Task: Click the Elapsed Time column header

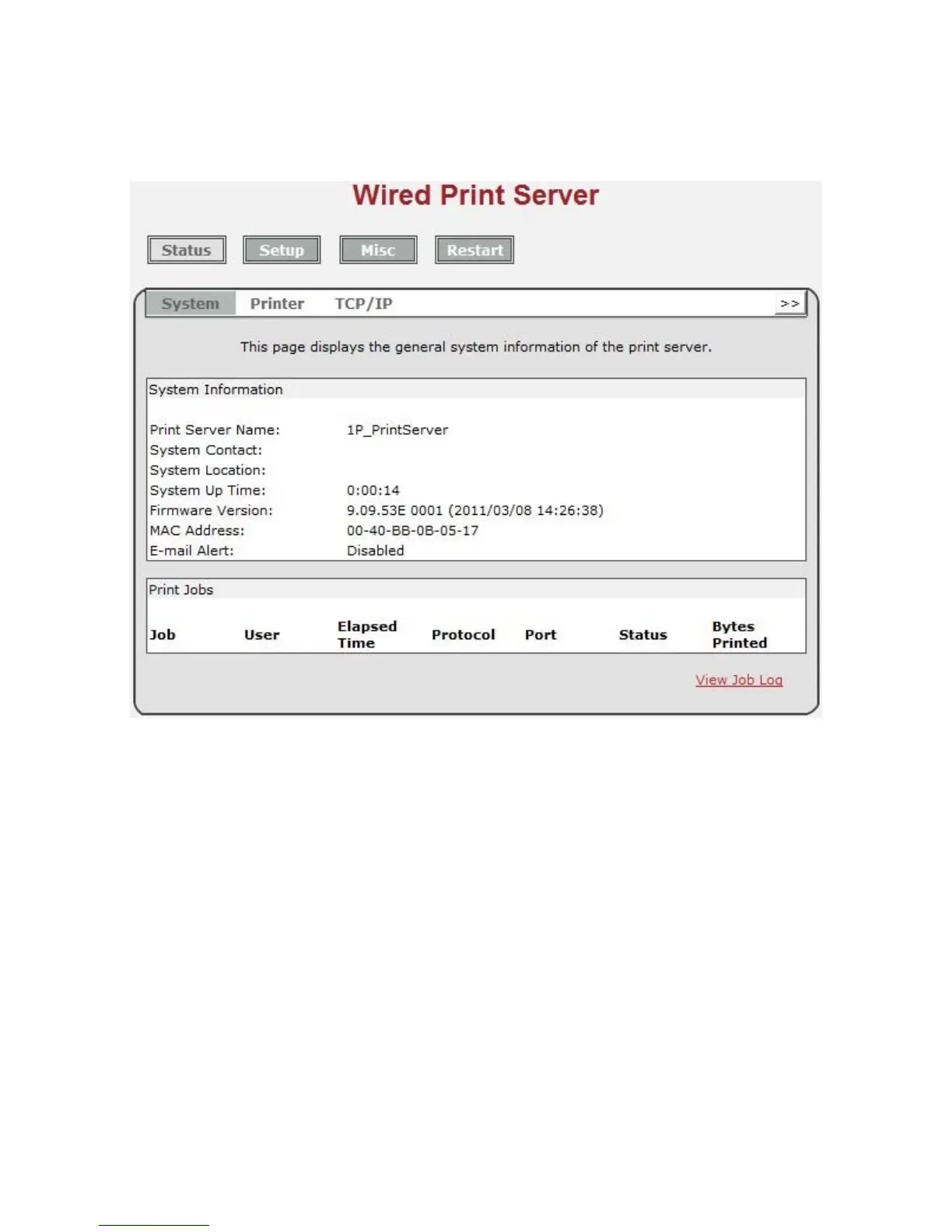Action: (x=367, y=635)
